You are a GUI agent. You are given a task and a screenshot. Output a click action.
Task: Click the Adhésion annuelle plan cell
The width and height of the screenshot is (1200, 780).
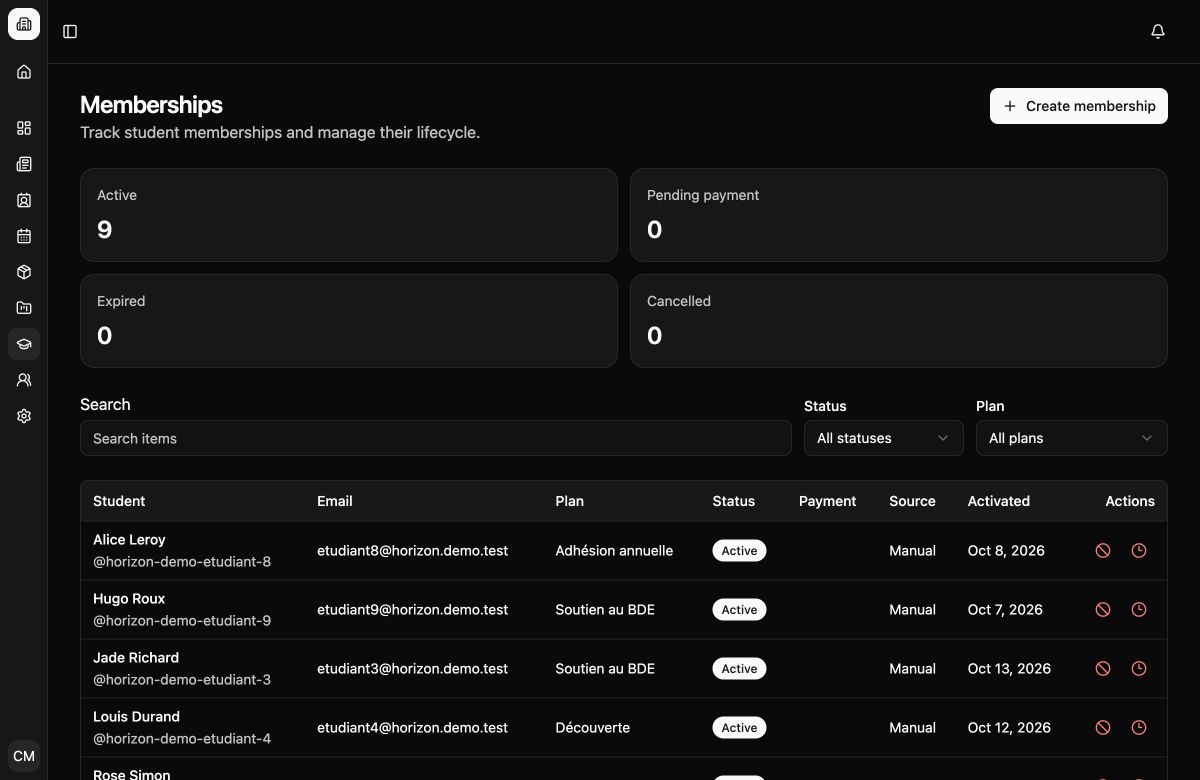click(x=614, y=551)
